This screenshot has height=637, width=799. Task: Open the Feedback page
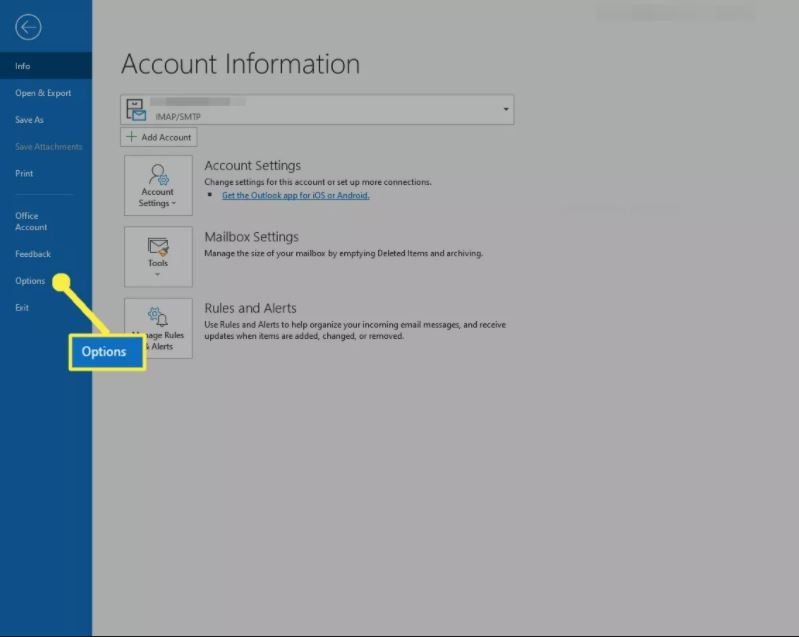33,254
